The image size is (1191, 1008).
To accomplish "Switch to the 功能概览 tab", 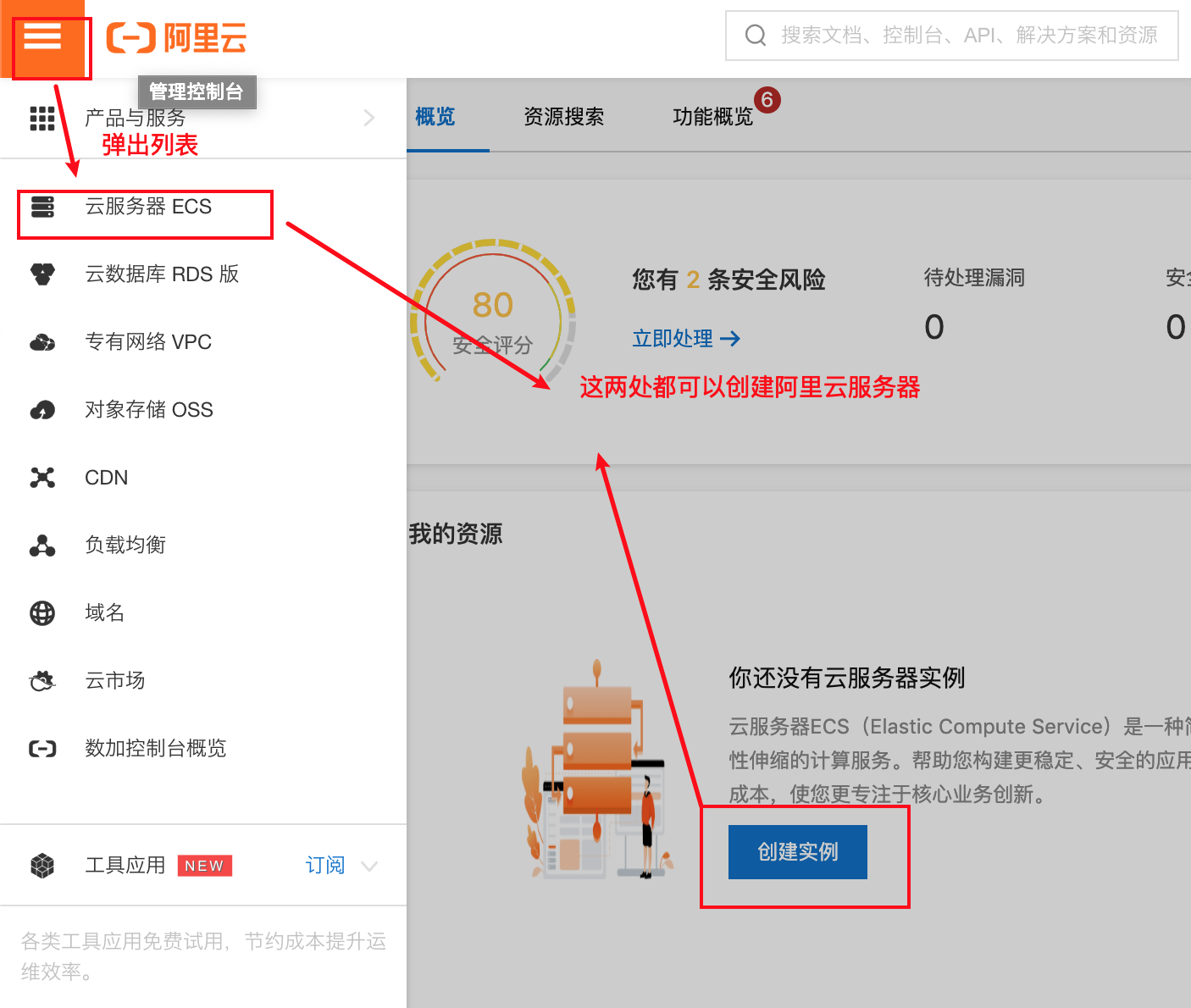I will [713, 117].
